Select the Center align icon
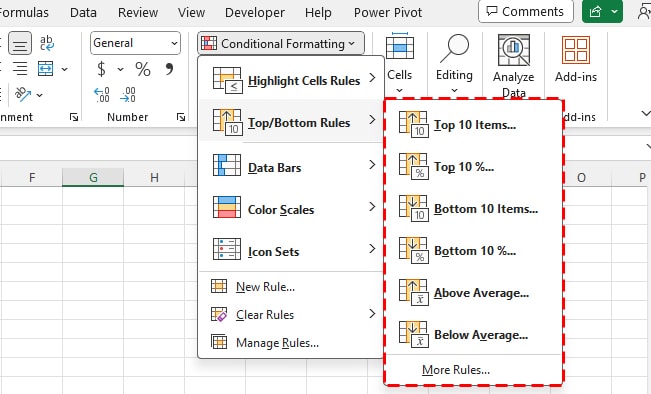Viewport: 651px width, 394px height. tap(20, 43)
